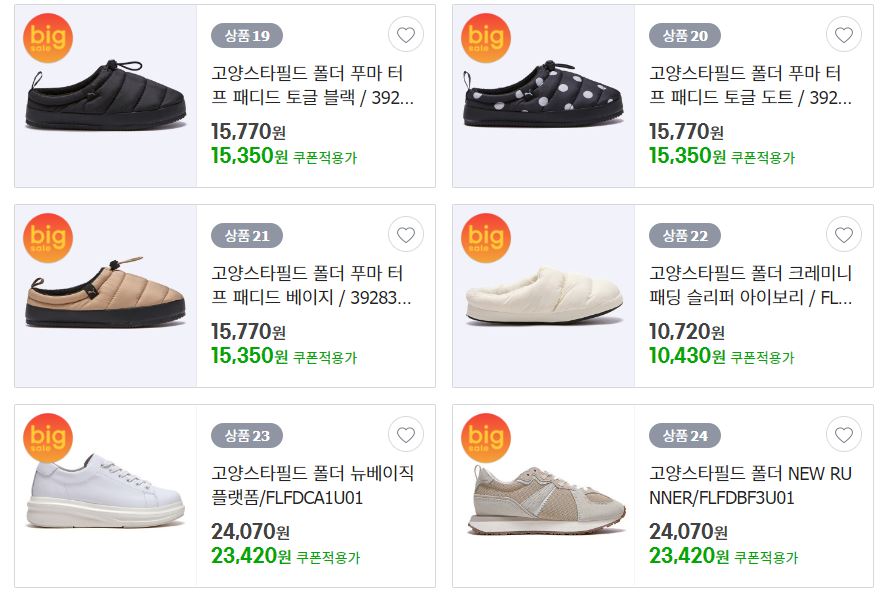Toggle wishlist heart for product 21

pos(406,235)
